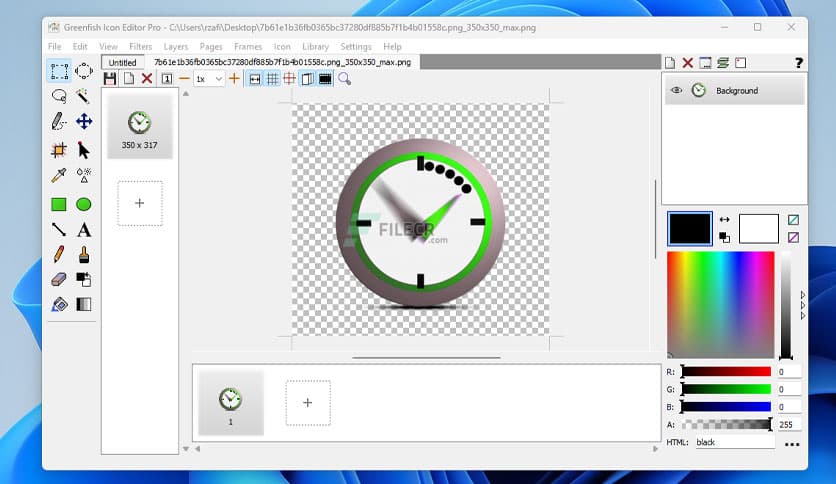Merge layers with green stack icon
836x484 pixels.
point(723,63)
